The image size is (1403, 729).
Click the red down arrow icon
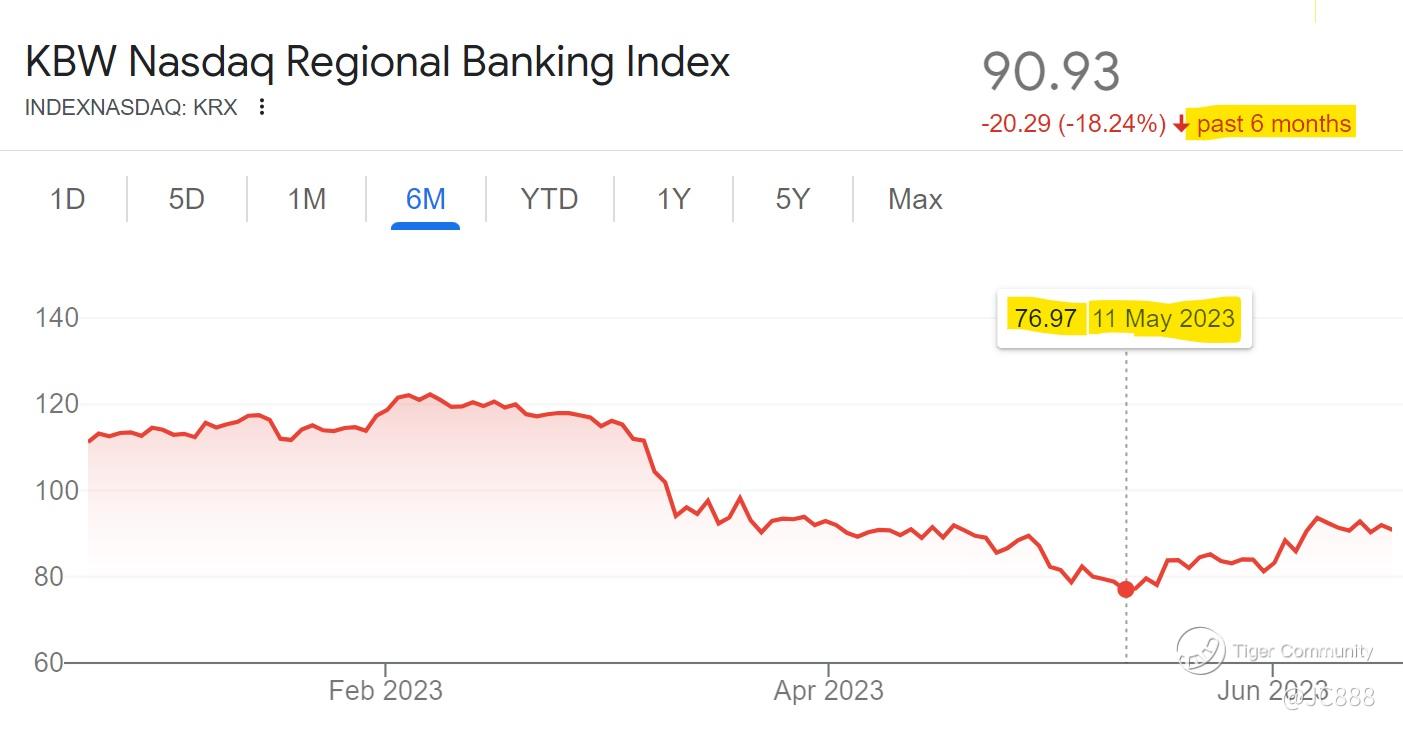tap(1181, 124)
